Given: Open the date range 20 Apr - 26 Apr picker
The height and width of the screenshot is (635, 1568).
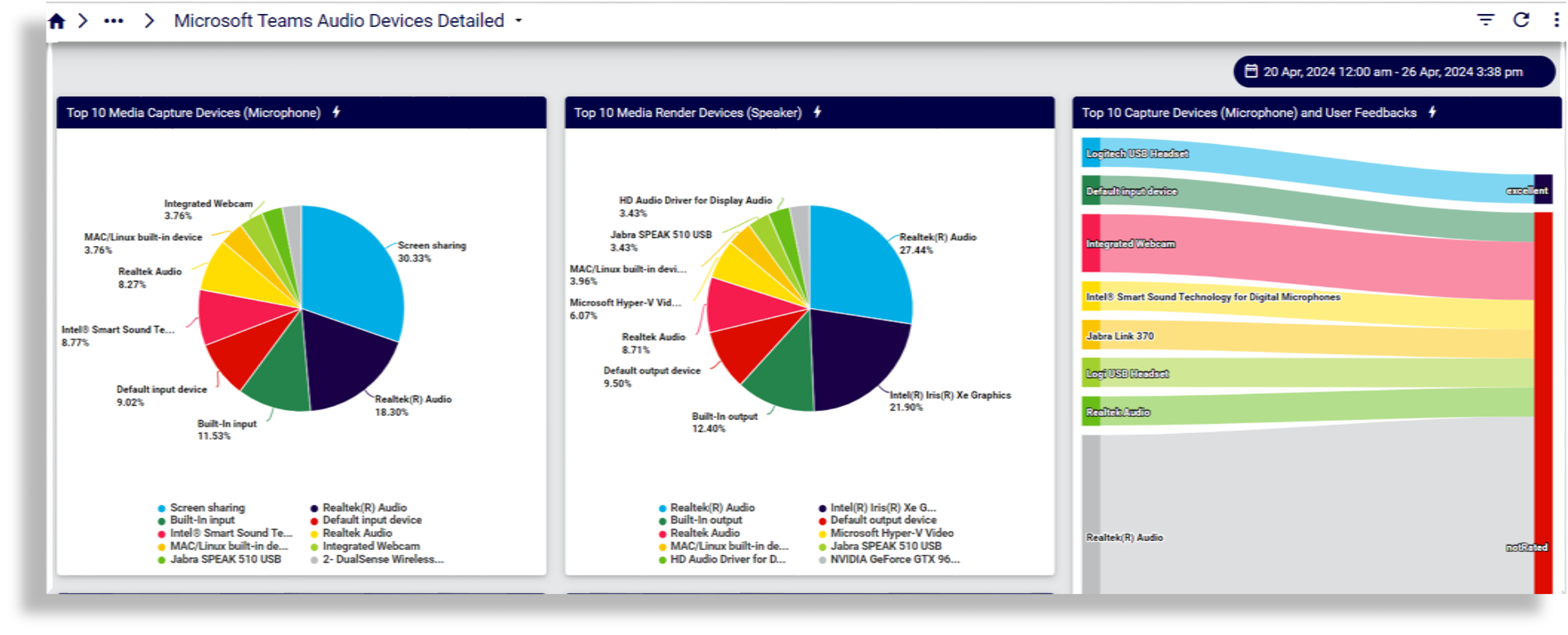Looking at the screenshot, I should pyautogui.click(x=1393, y=71).
